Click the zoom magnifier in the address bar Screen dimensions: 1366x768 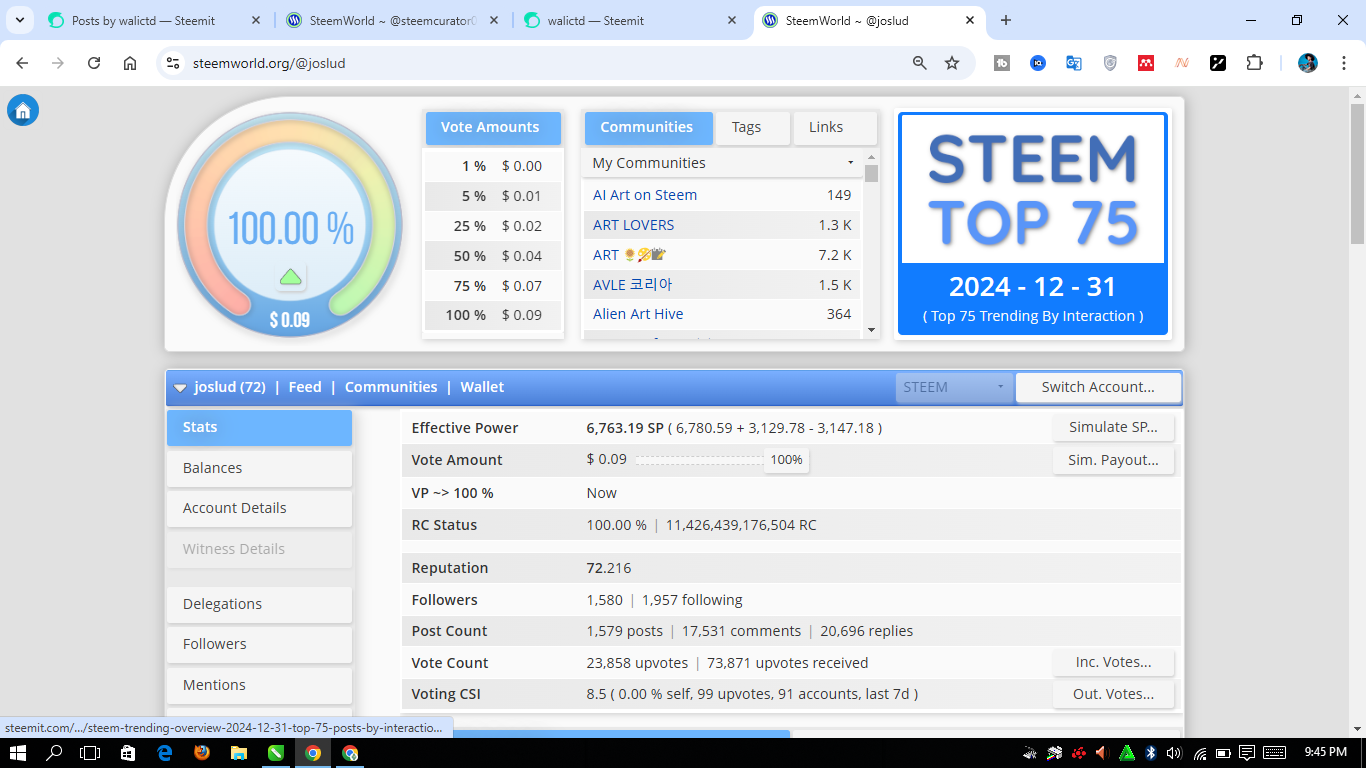point(920,63)
